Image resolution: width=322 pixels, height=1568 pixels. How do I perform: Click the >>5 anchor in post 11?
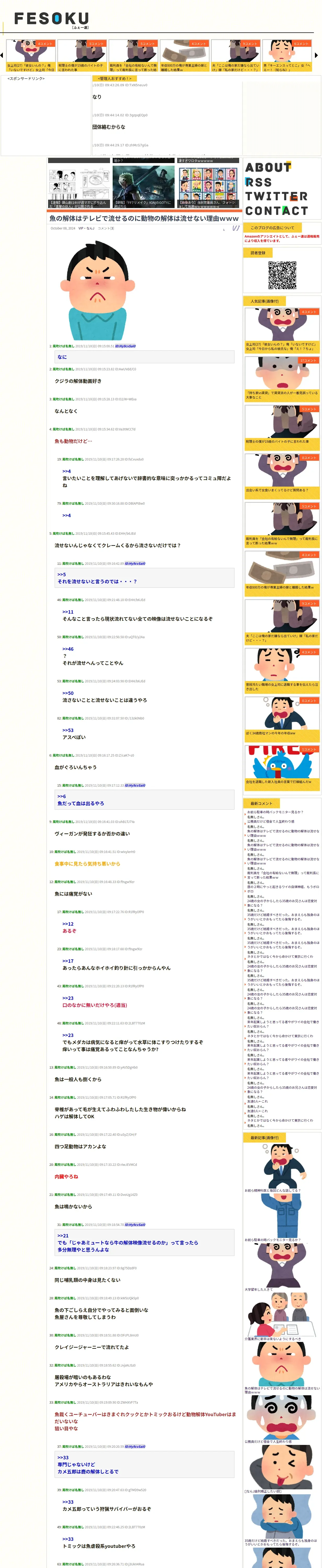click(61, 574)
